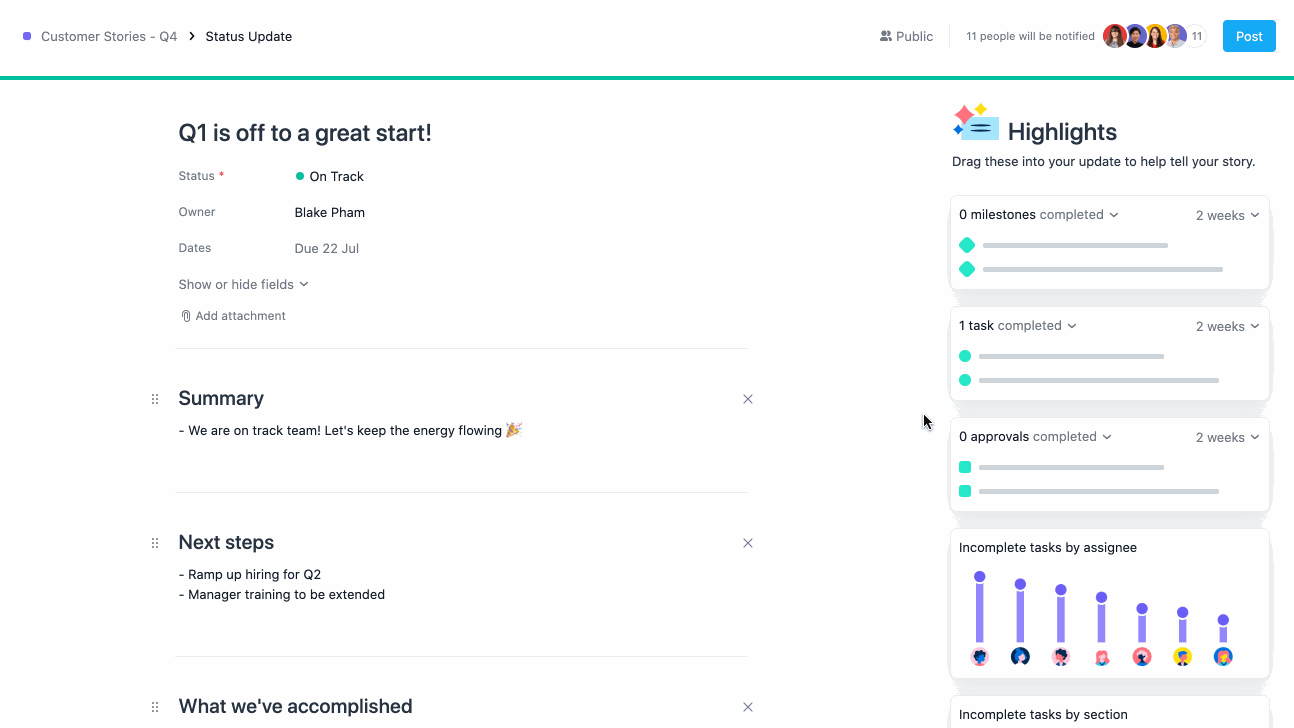The height and width of the screenshot is (728, 1294).
Task: Click the Public people icon
Action: pyautogui.click(x=885, y=37)
